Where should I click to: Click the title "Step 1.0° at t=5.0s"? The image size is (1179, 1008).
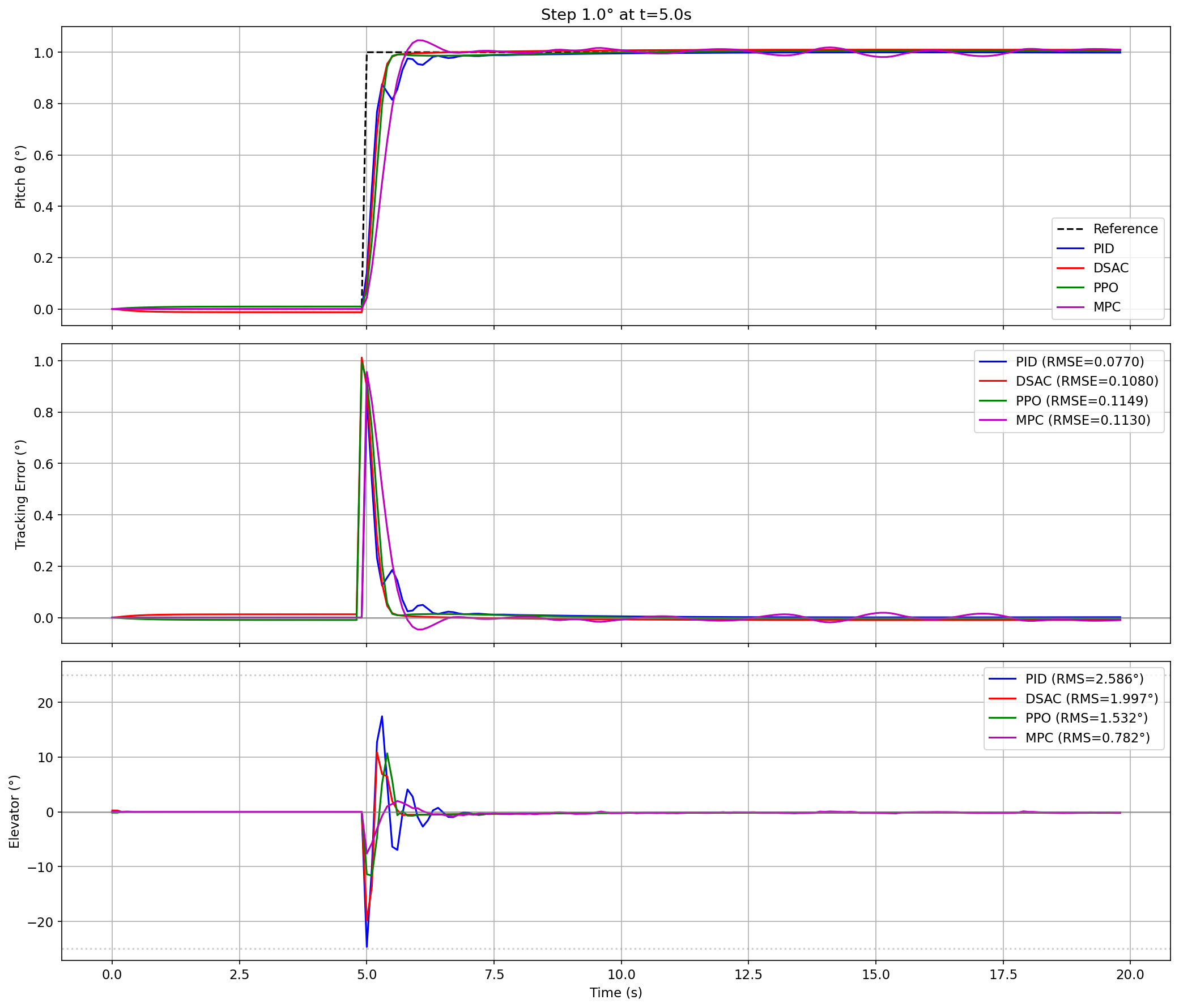coord(616,15)
